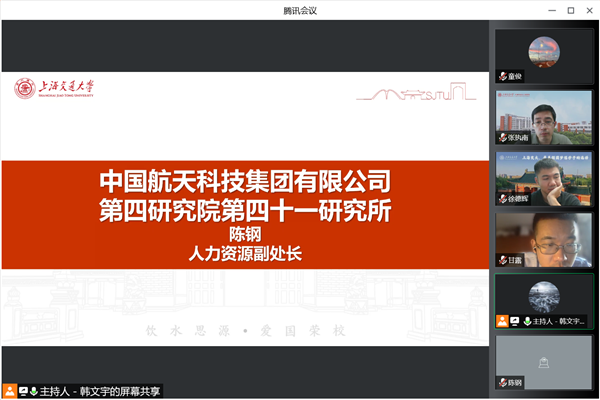Click the 主持人 - 韩文宇的屏幕共享 label
Screen dimensions: 600x400
click(101, 391)
